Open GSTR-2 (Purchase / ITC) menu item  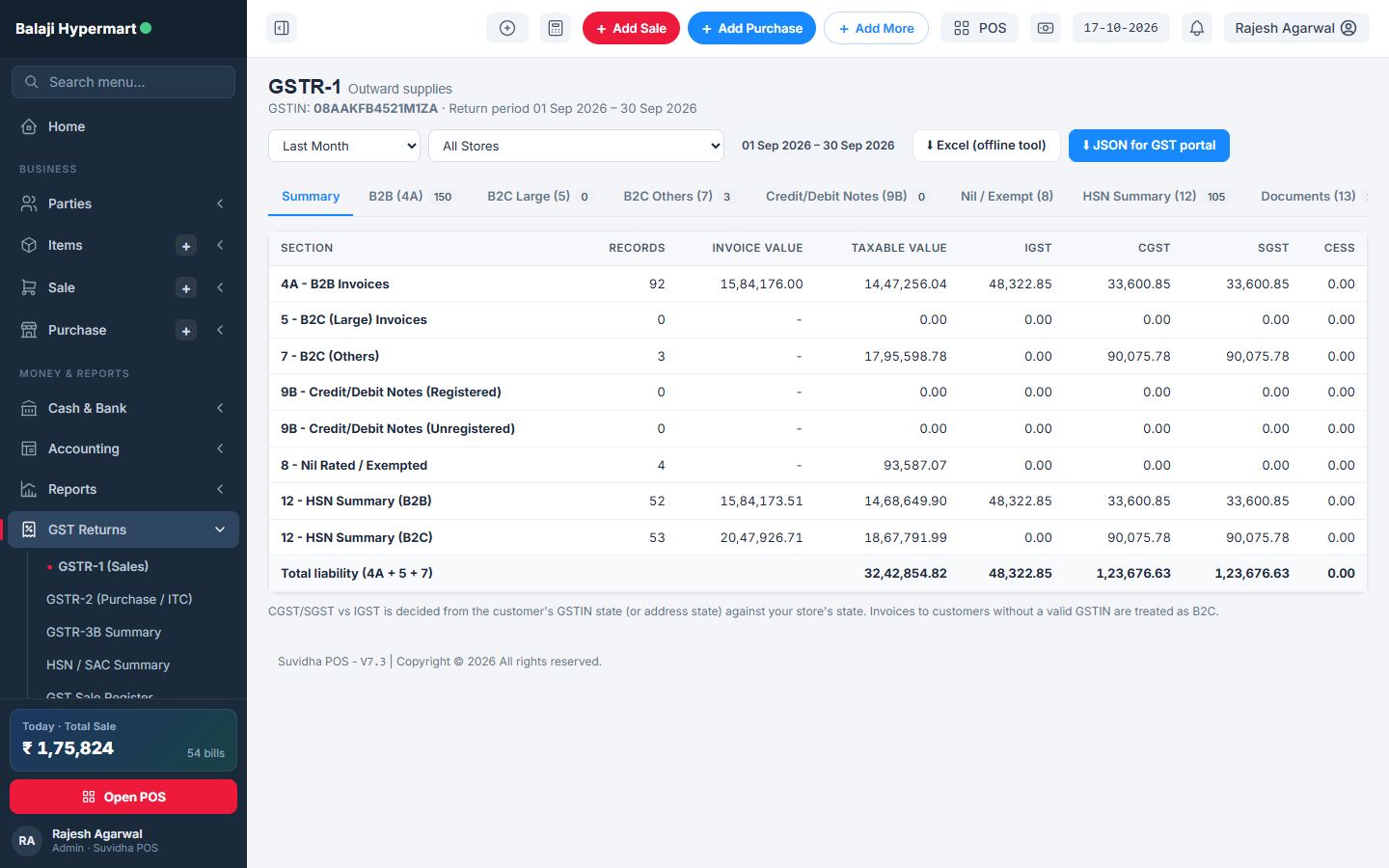click(x=119, y=599)
